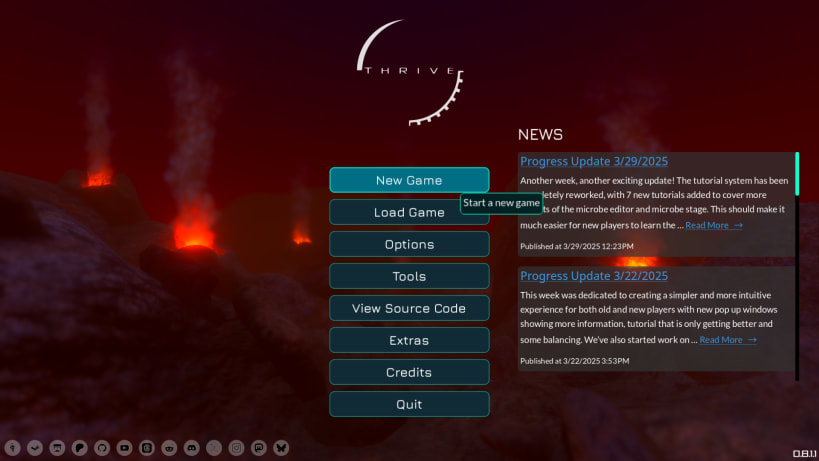819x461 pixels.
Task: Click the Thrive logo at the top
Action: point(410,72)
